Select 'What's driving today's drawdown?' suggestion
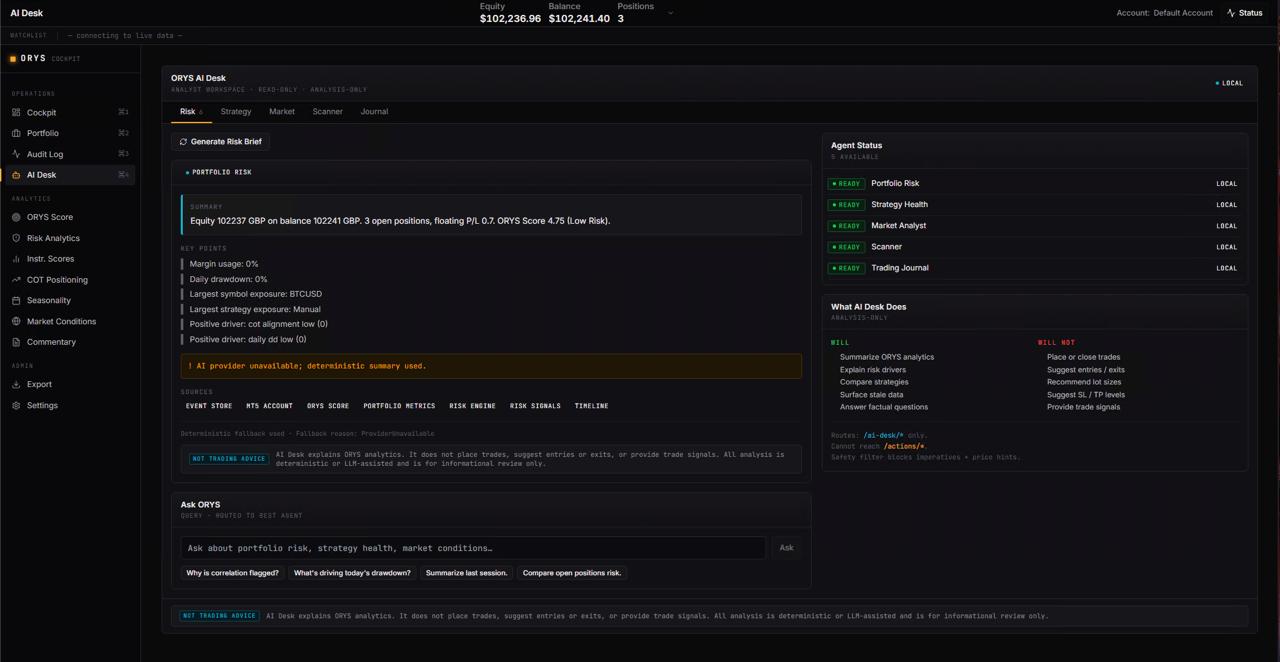Viewport: 1280px width, 662px height. tap(352, 573)
